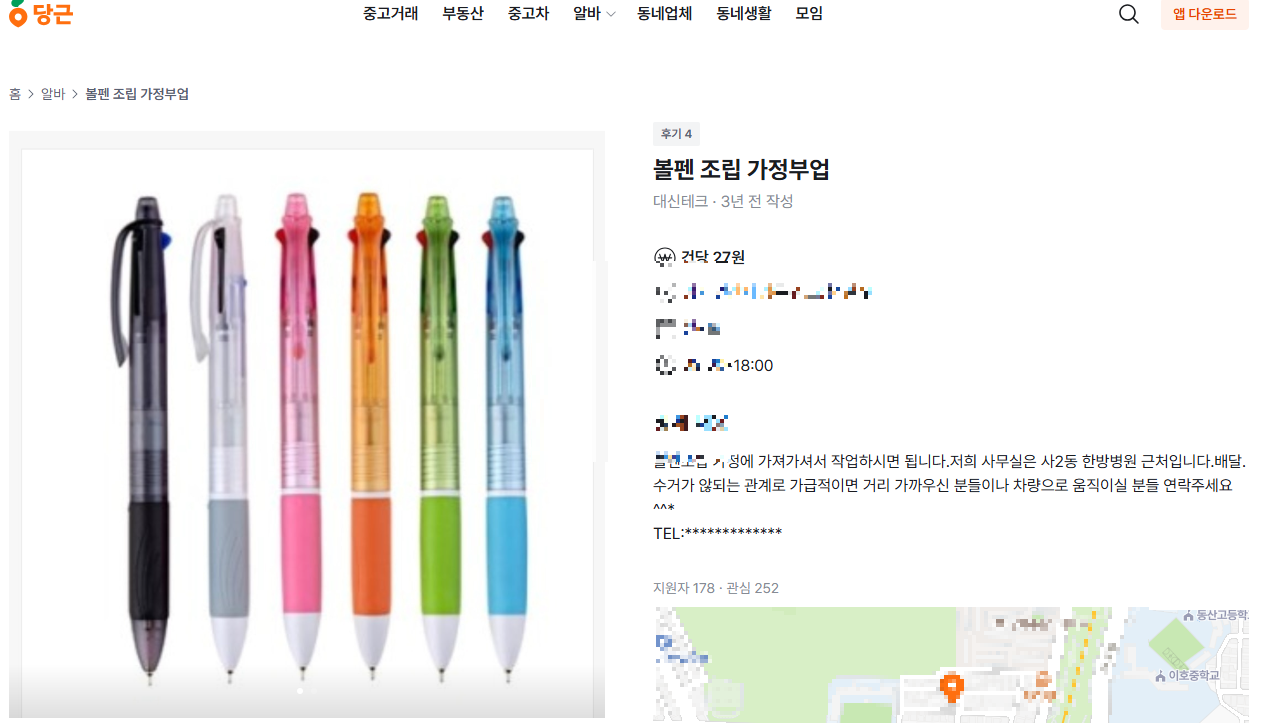Click the calendar-style icon on the third info row
The image size is (1262, 723).
coord(665,327)
